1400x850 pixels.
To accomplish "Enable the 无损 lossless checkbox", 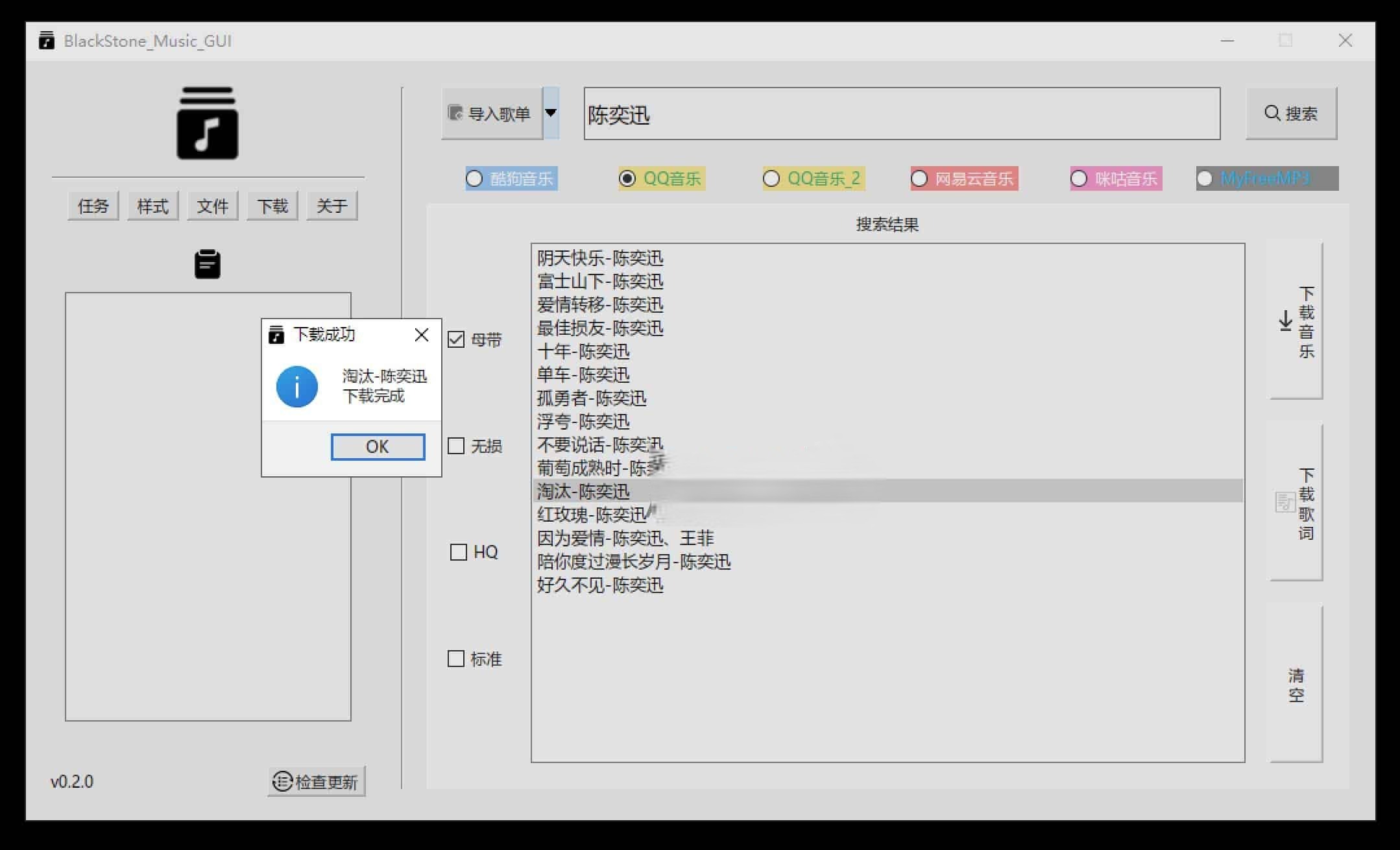I will [456, 446].
